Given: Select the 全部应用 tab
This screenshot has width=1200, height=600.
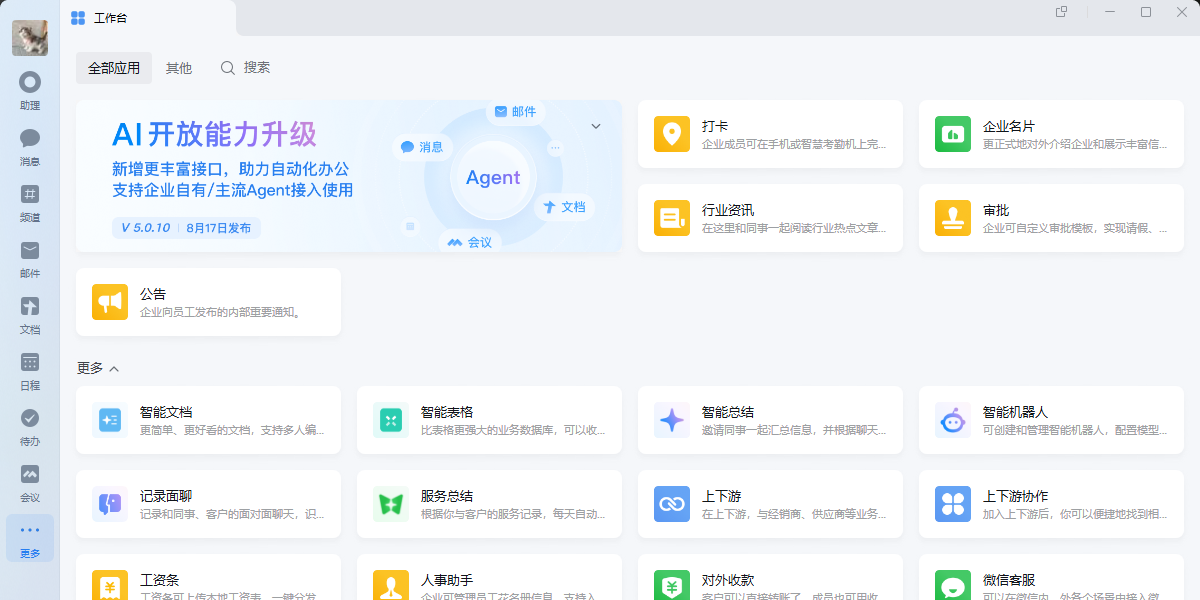Looking at the screenshot, I should pos(114,68).
